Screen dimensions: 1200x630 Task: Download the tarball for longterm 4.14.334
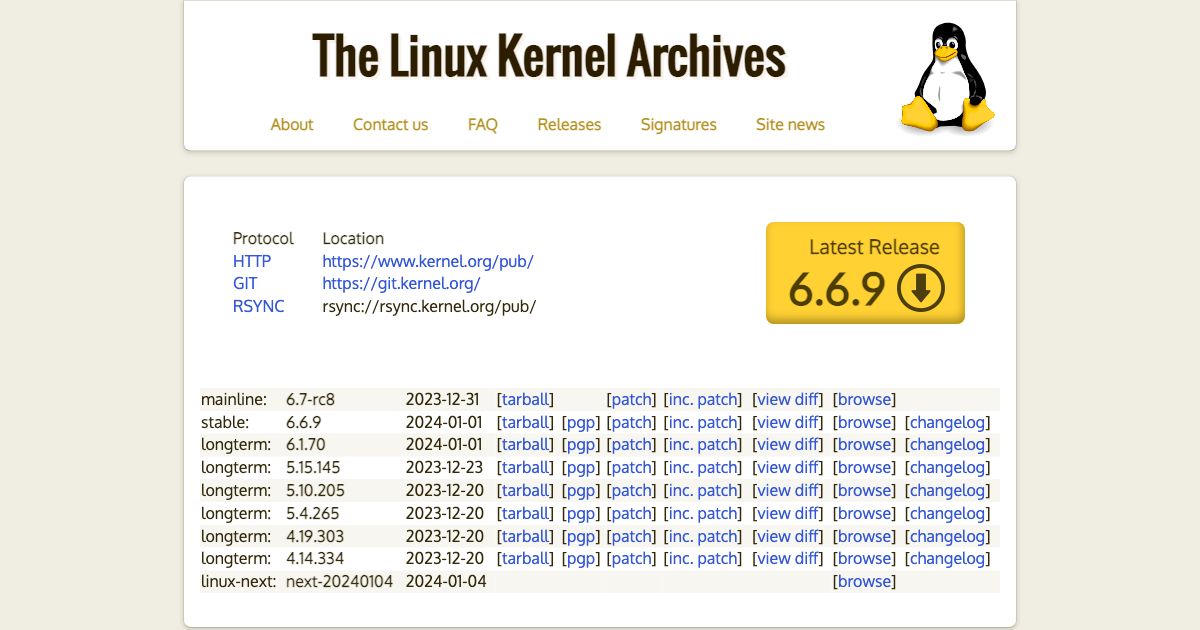(x=526, y=558)
